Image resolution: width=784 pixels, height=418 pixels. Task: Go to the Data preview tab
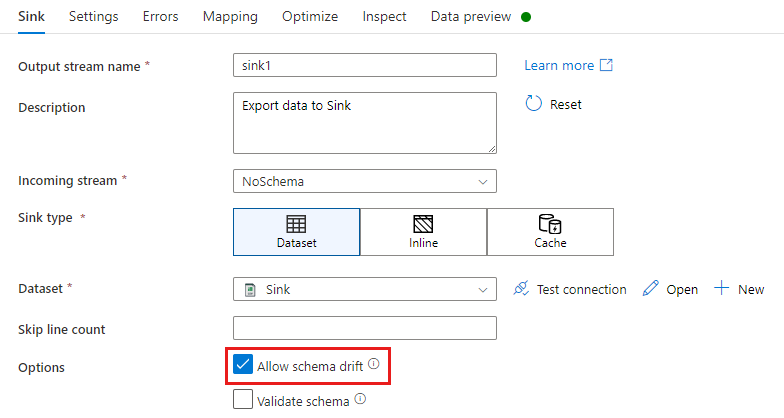coord(471,16)
